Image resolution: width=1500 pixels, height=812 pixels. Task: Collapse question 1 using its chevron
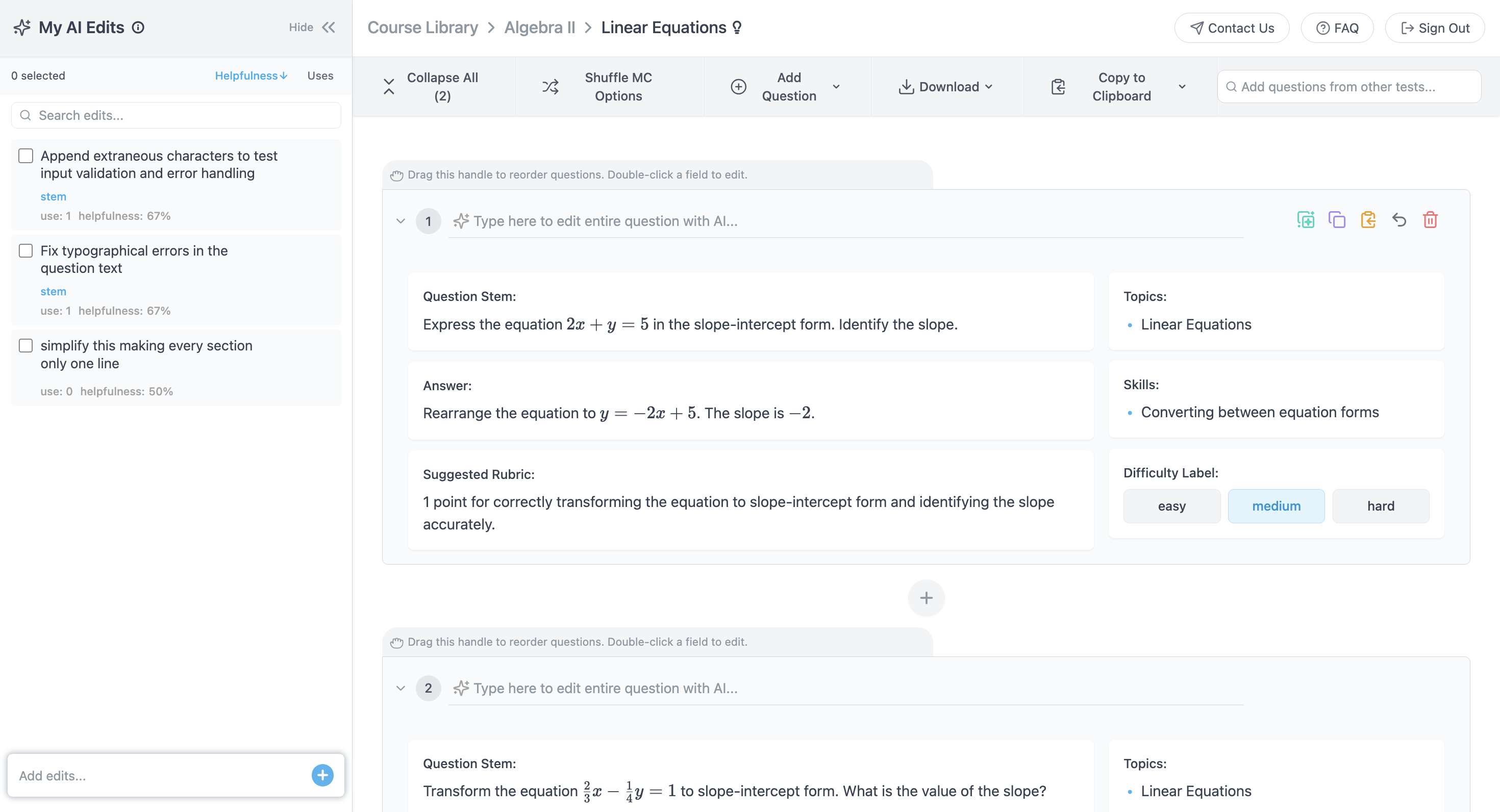pos(401,221)
